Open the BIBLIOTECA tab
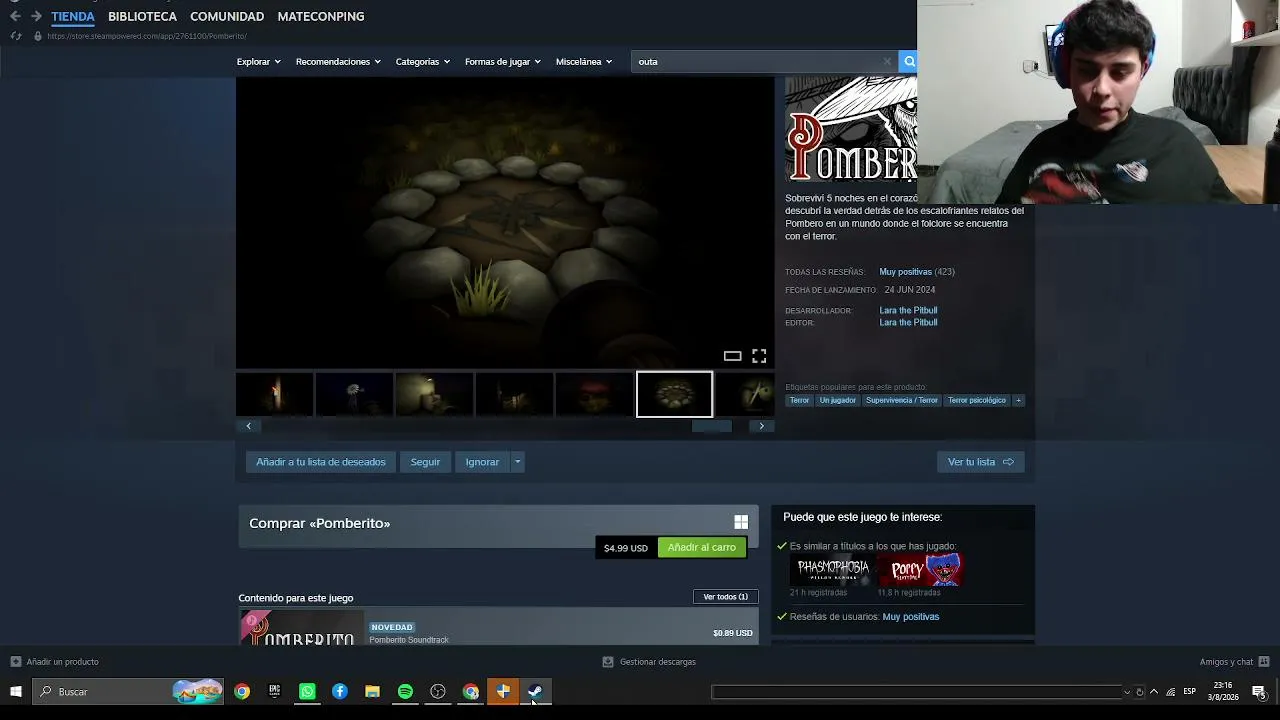 [x=142, y=16]
